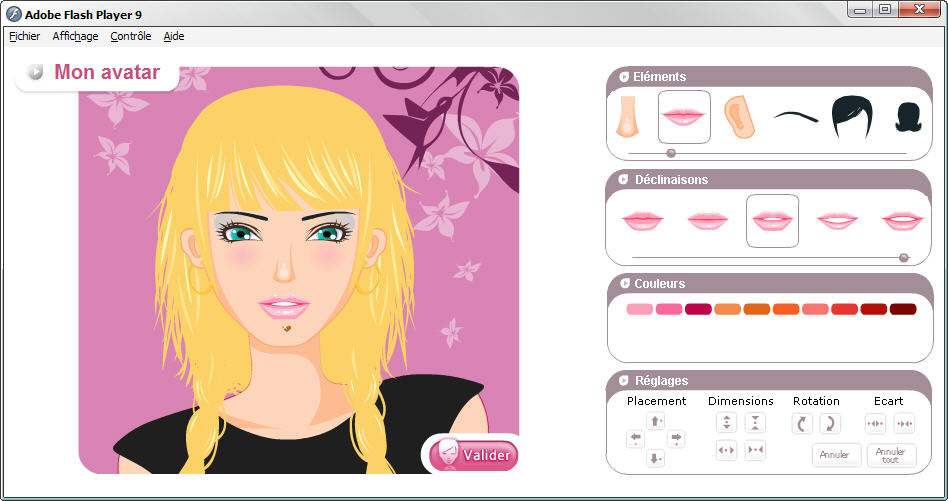The image size is (948, 501).
Task: Pick the salmon coral lip color
Action: click(815, 309)
